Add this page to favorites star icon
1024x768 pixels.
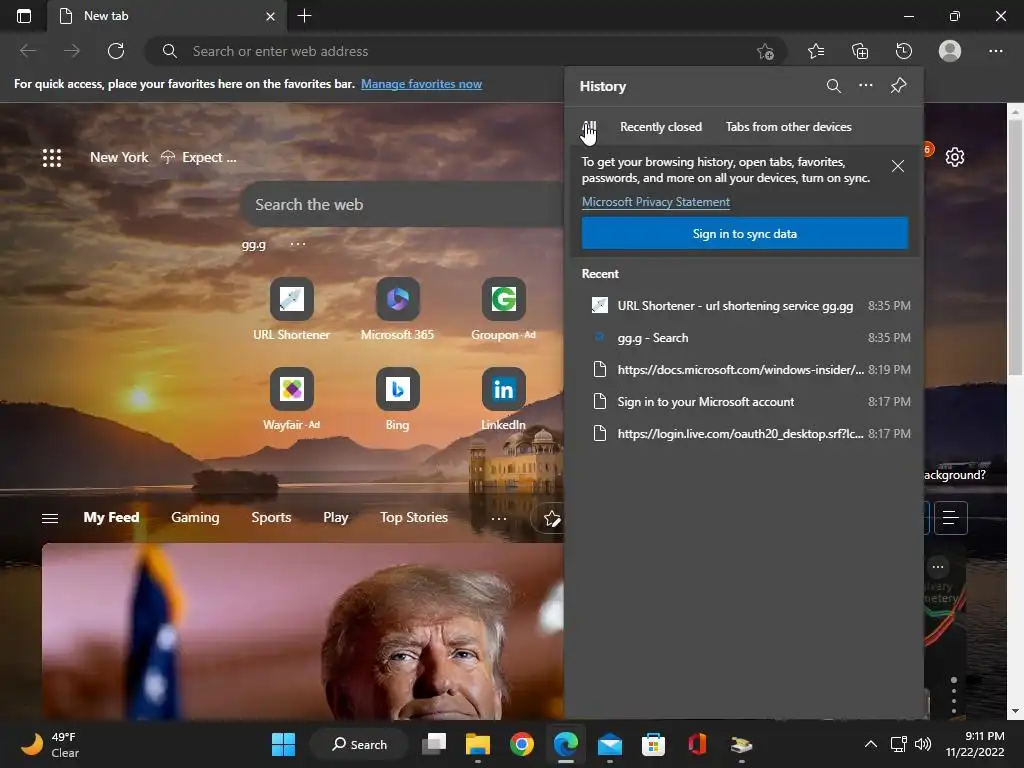point(765,51)
